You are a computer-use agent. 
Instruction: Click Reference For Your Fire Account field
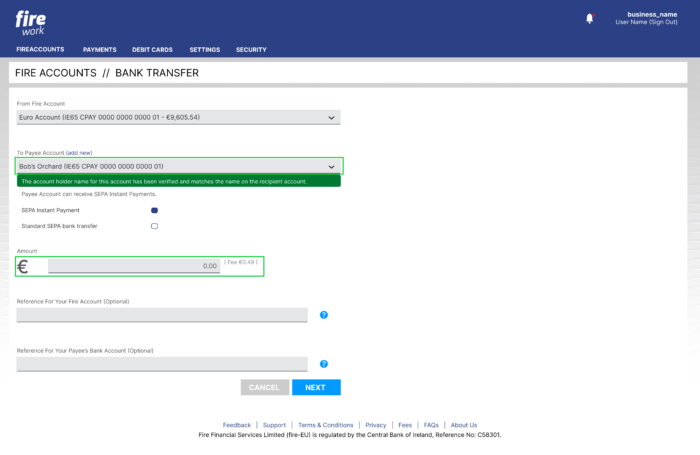[162, 315]
